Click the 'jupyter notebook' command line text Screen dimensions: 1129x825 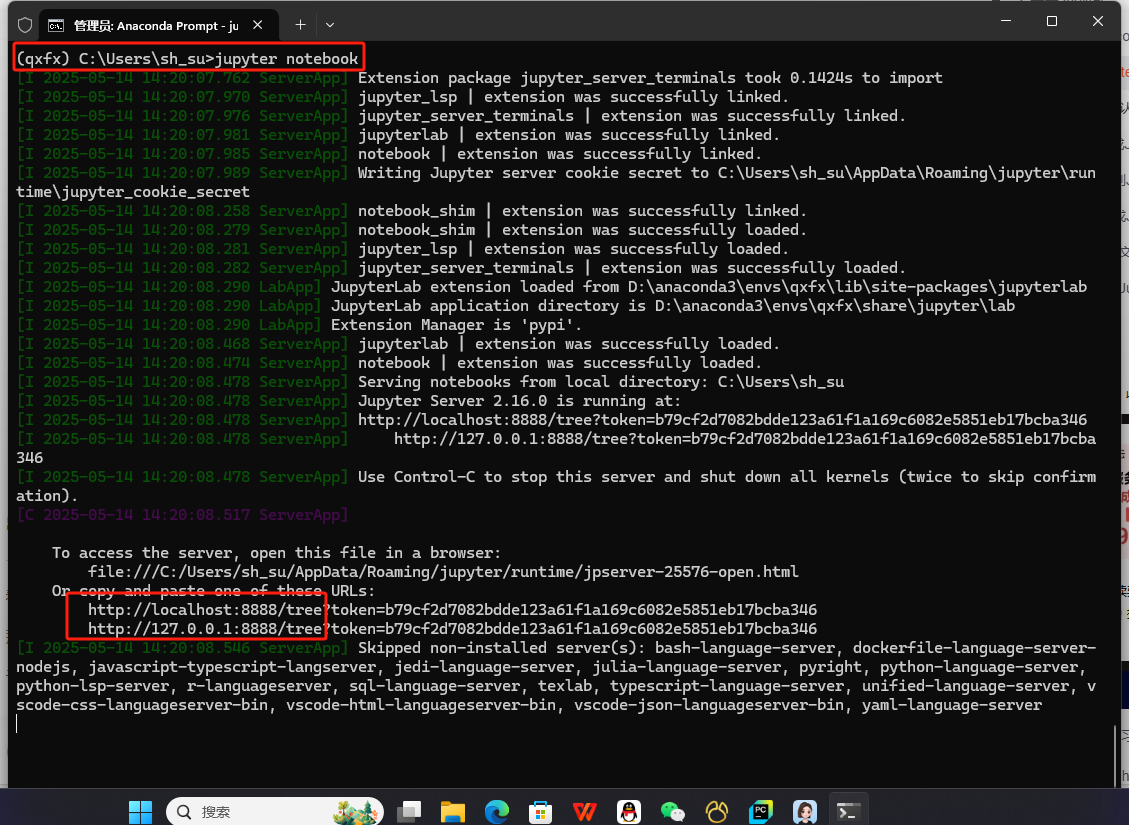tap(286, 58)
